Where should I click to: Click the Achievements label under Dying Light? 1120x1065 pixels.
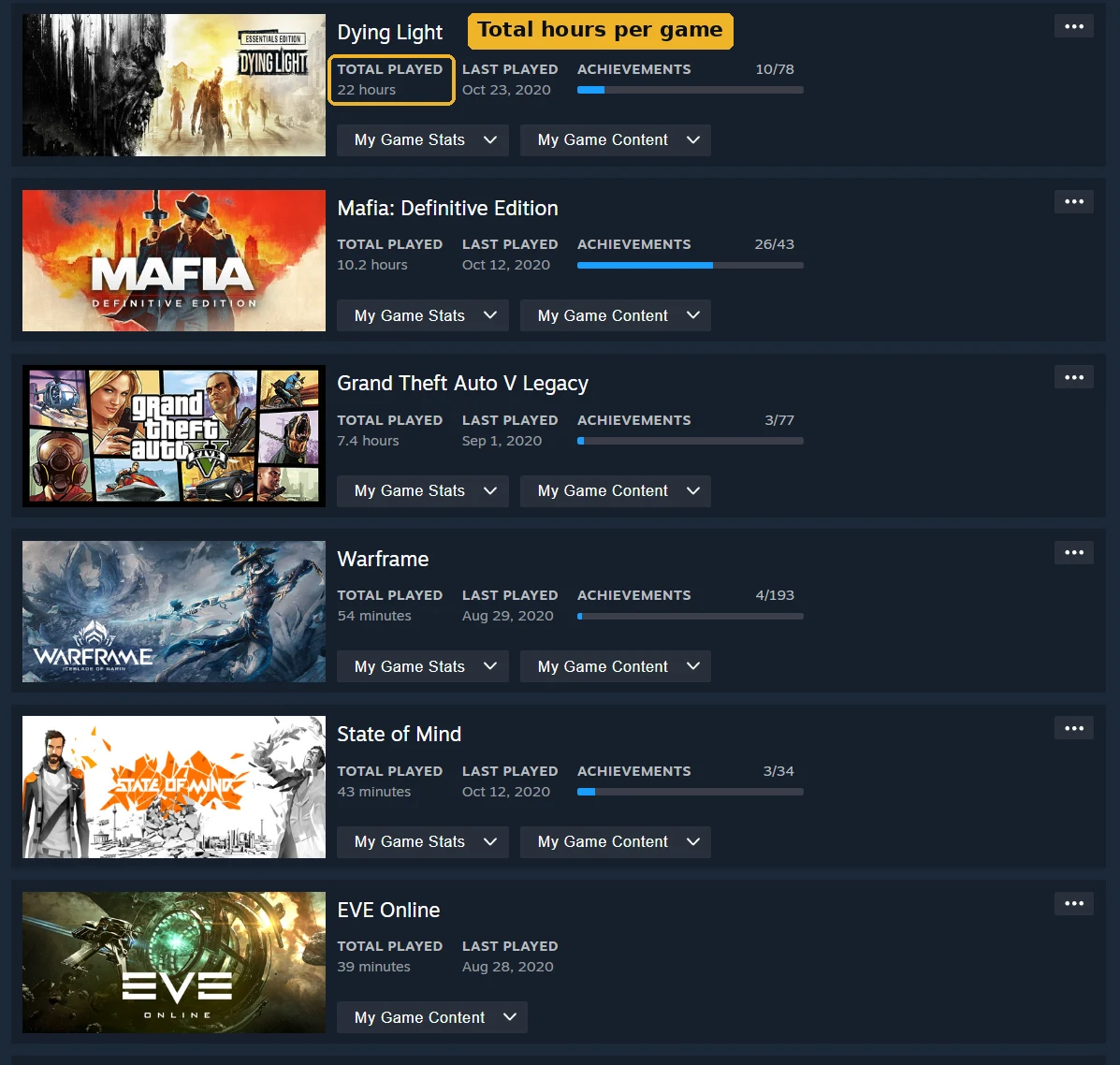pyautogui.click(x=634, y=69)
